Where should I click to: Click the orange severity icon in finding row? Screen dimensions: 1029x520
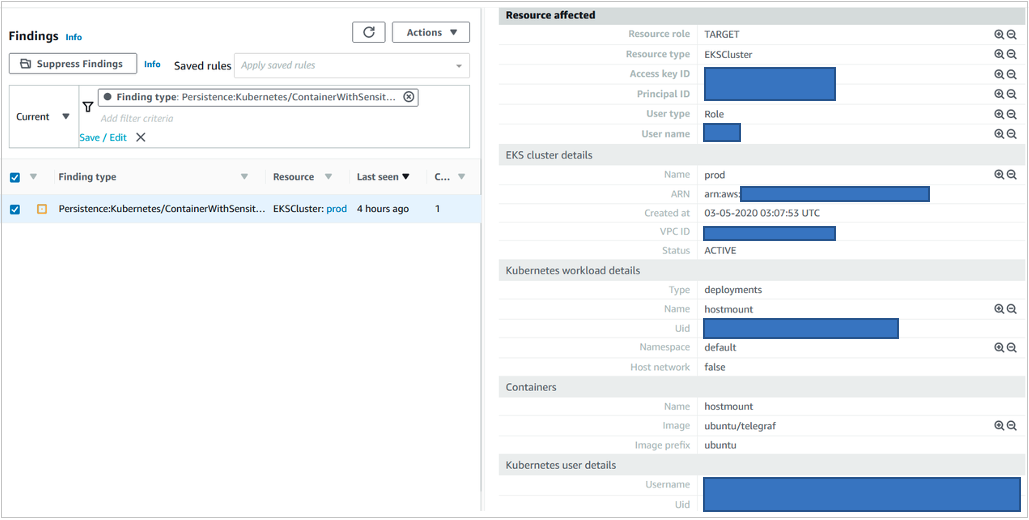[x=42, y=209]
